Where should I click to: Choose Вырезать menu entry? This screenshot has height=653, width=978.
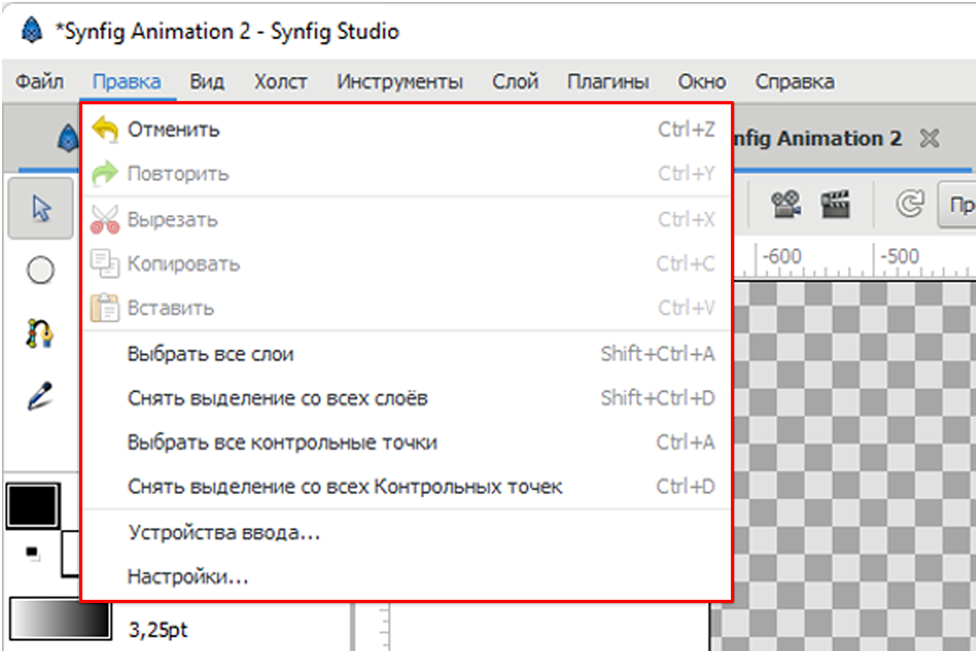click(x=407, y=220)
